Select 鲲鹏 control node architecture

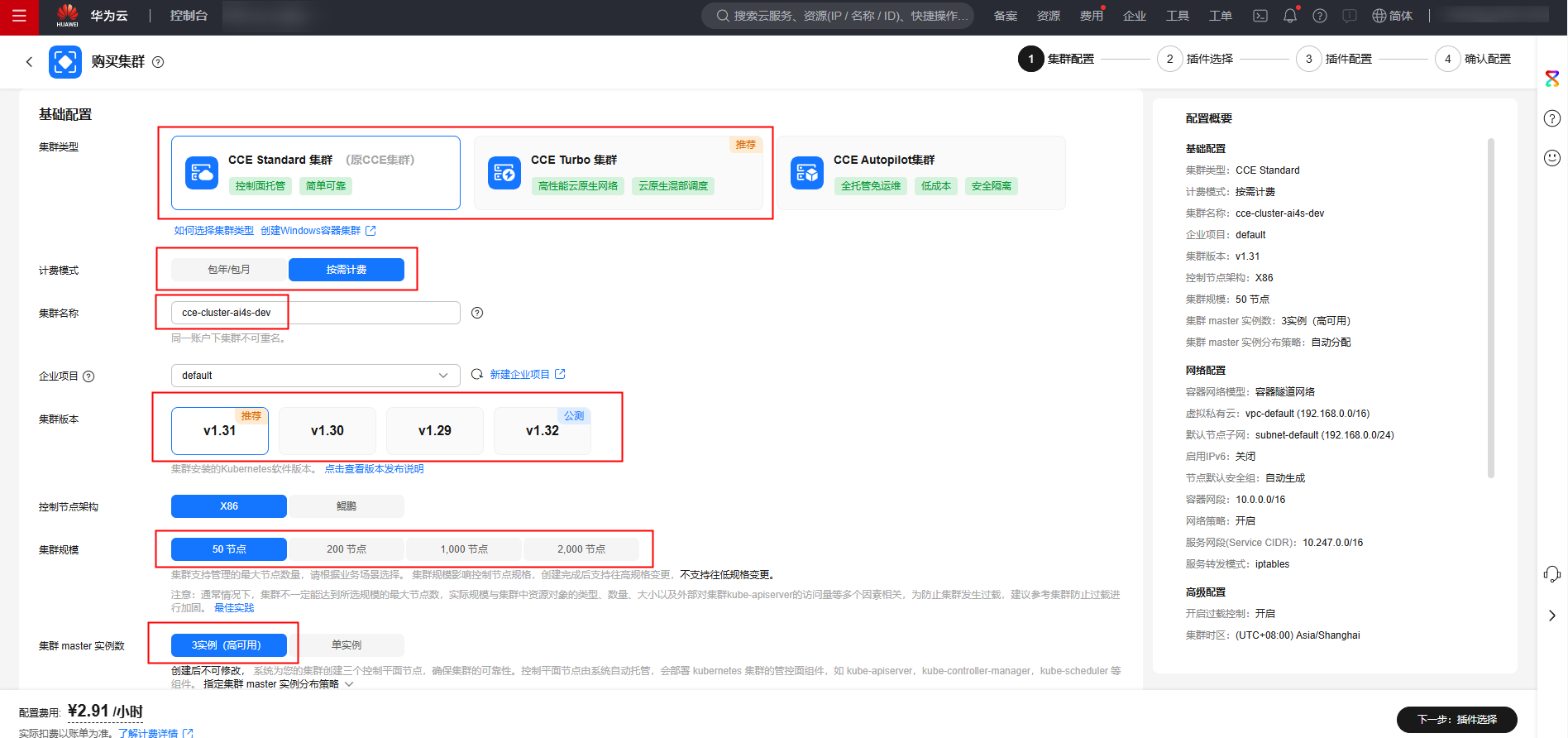click(347, 506)
